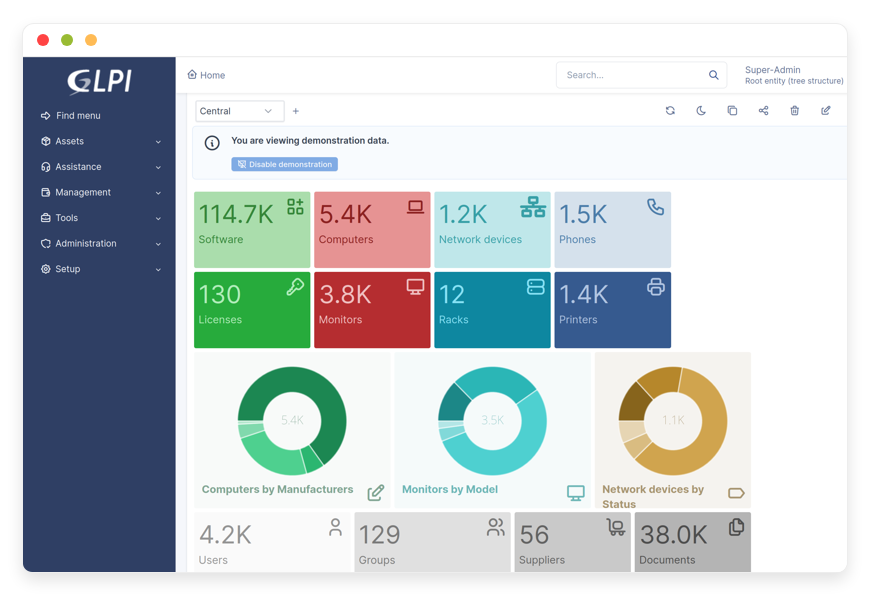Click the Assets cube icon
This screenshot has width=870, height=595.
(x=45, y=141)
